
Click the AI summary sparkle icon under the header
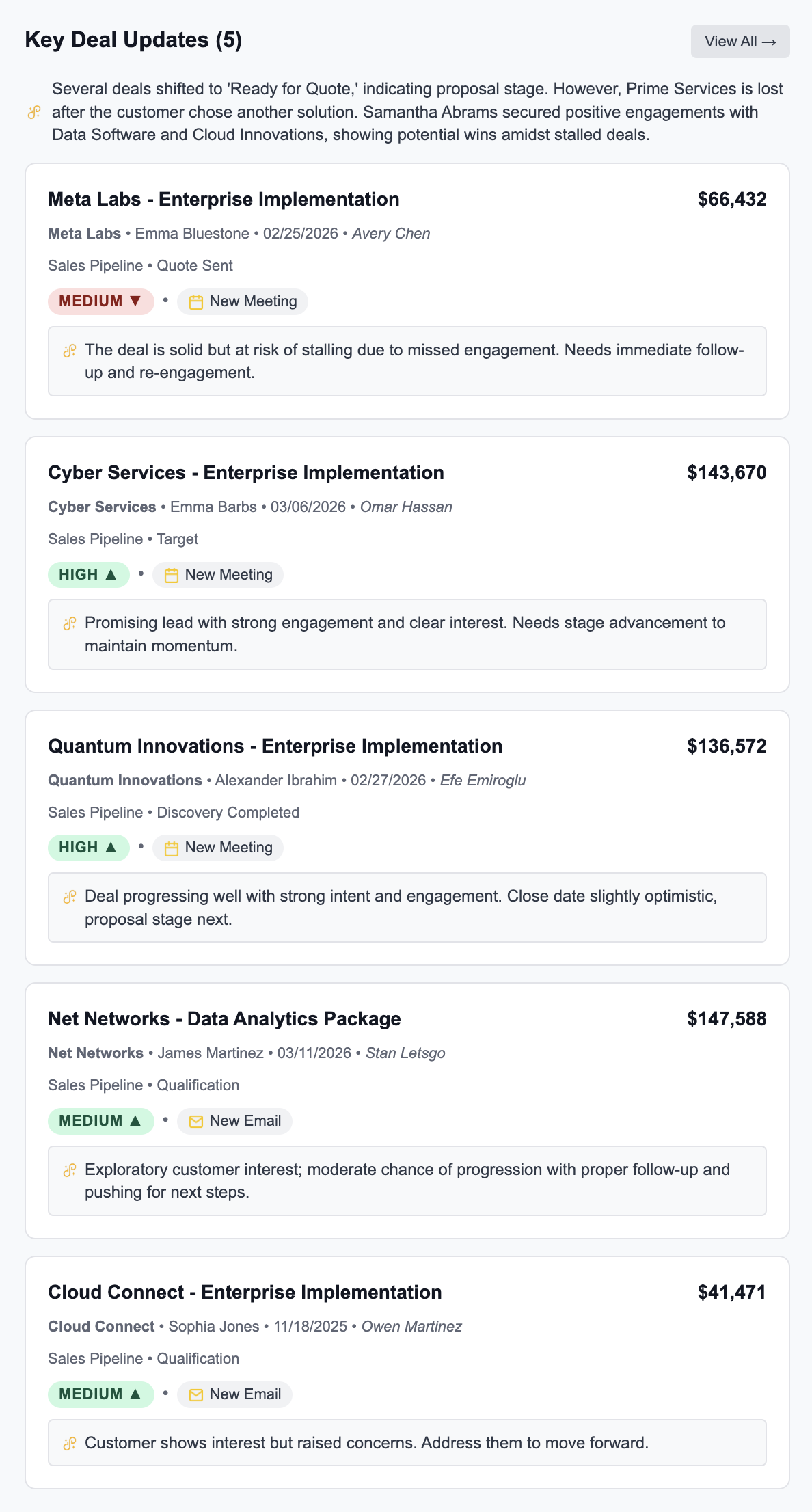(x=34, y=112)
